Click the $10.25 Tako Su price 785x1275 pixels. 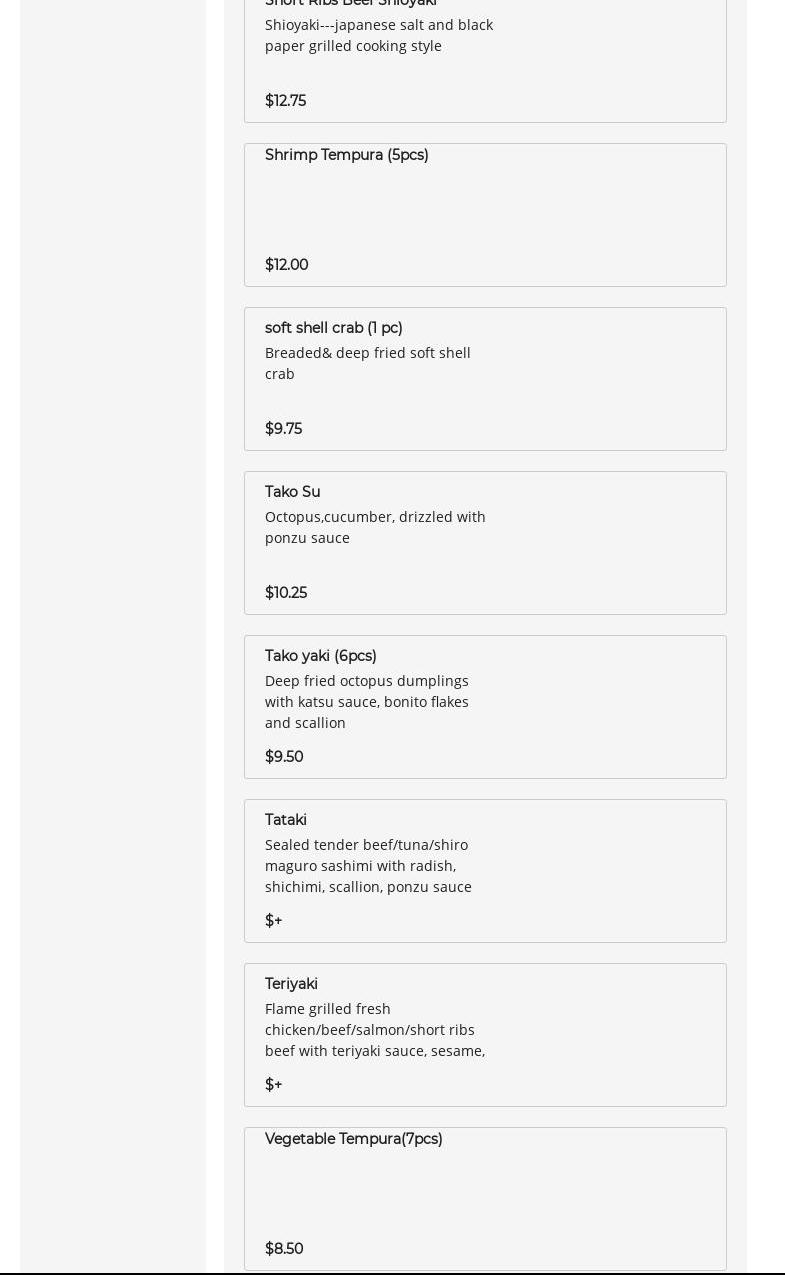285,593
